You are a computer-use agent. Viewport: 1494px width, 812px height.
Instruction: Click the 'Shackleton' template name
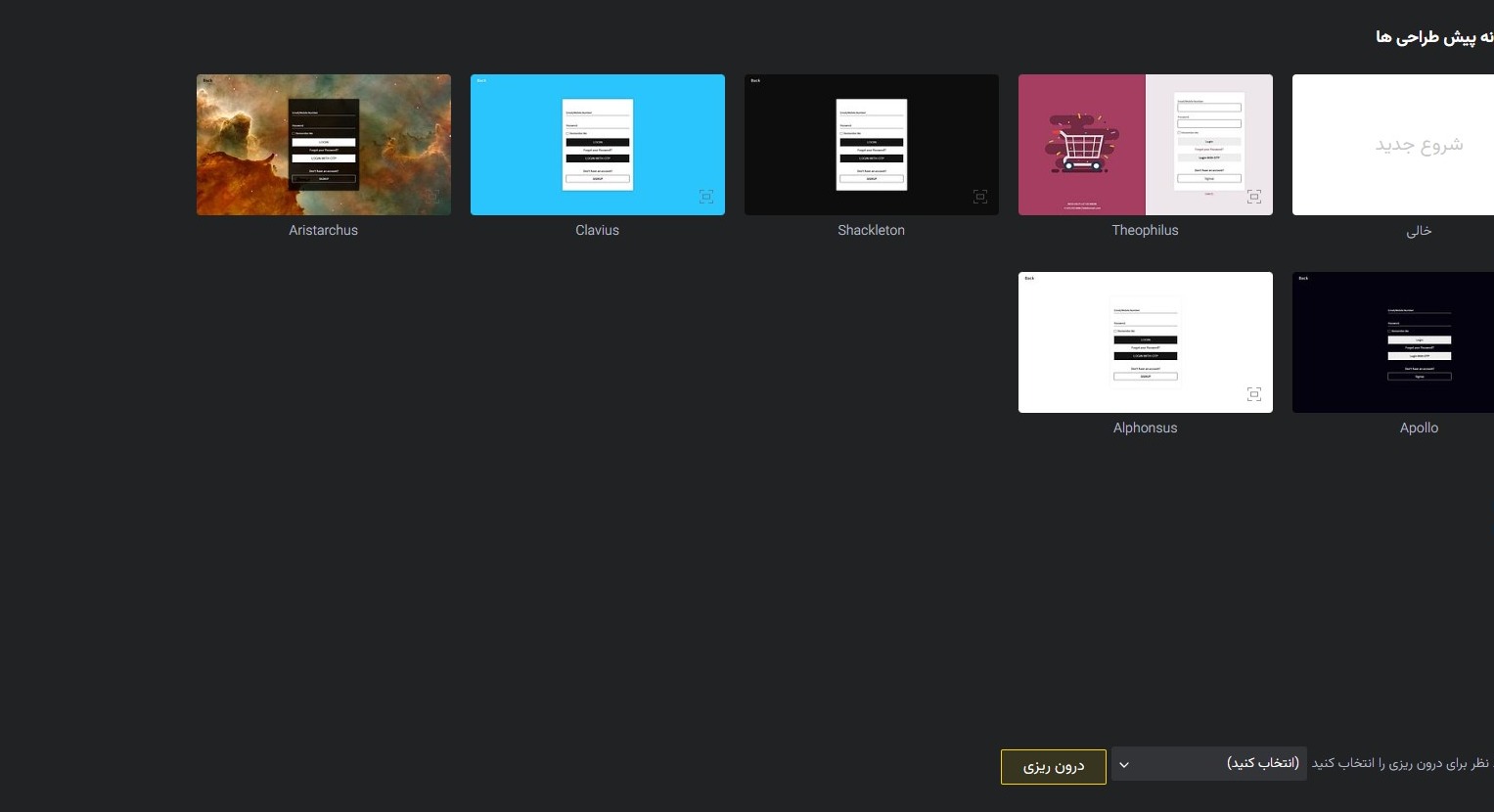871,231
